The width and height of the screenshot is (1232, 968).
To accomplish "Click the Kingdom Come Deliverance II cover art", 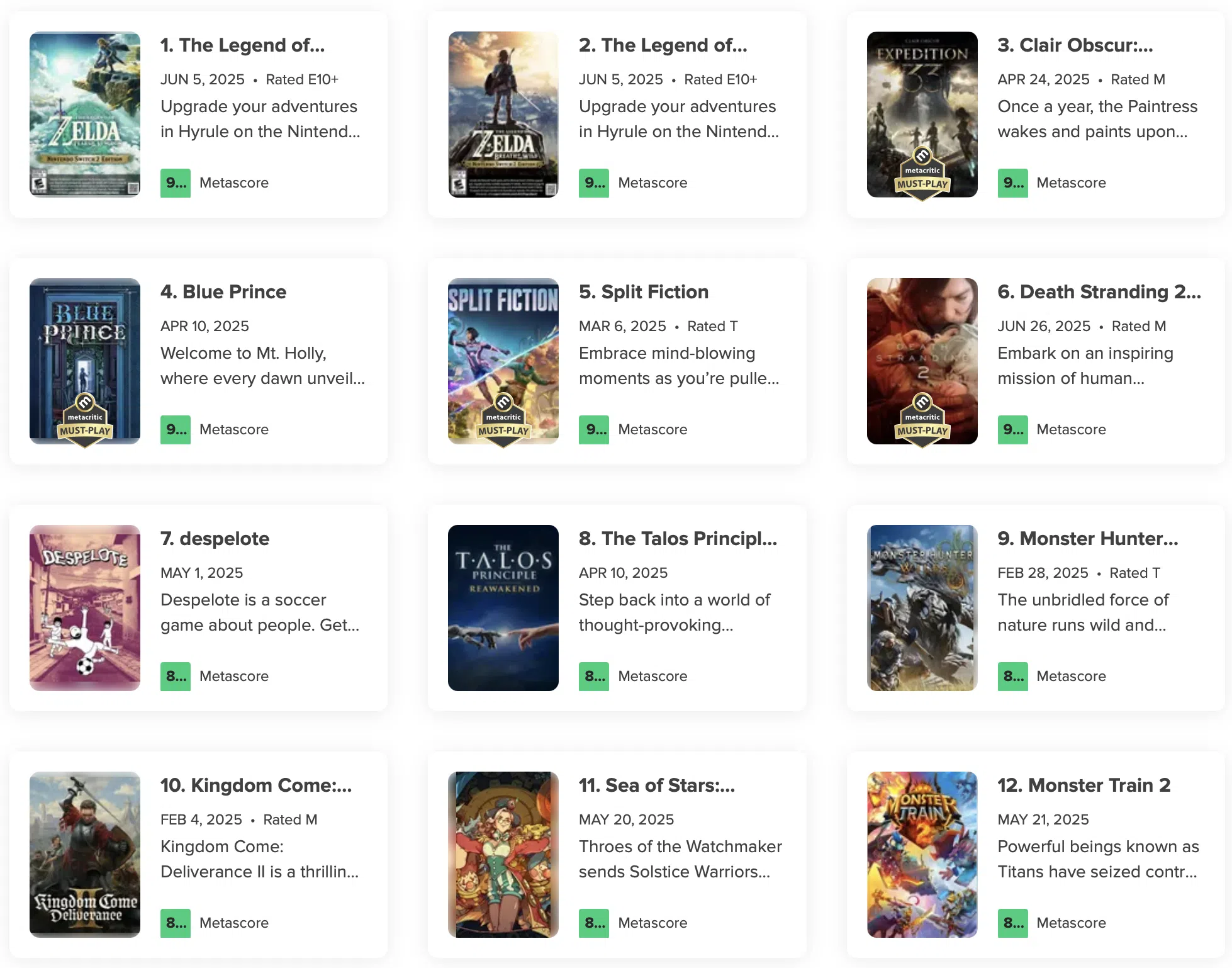I will pos(85,855).
